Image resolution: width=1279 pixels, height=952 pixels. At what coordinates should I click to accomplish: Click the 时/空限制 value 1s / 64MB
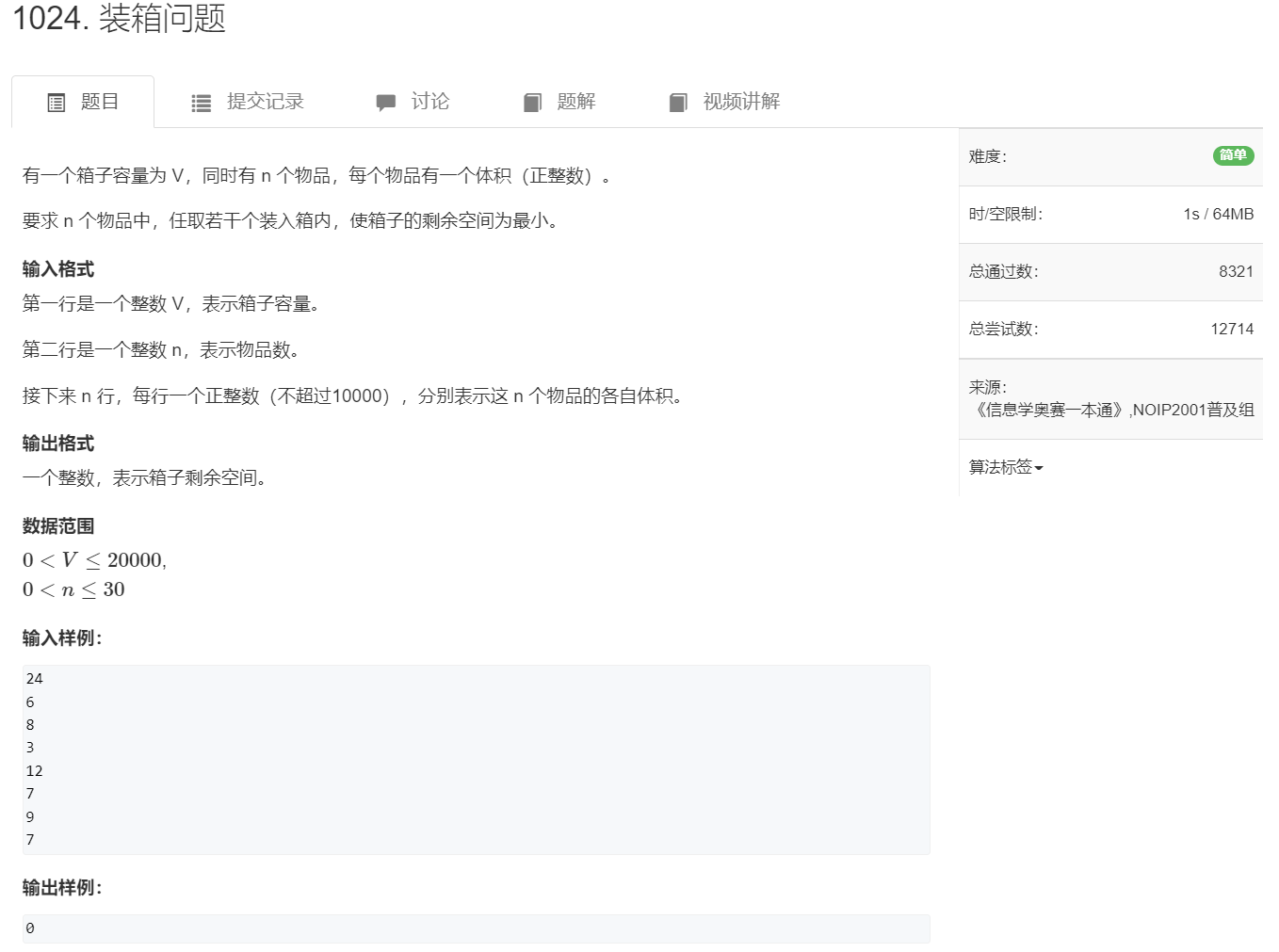(x=1218, y=214)
